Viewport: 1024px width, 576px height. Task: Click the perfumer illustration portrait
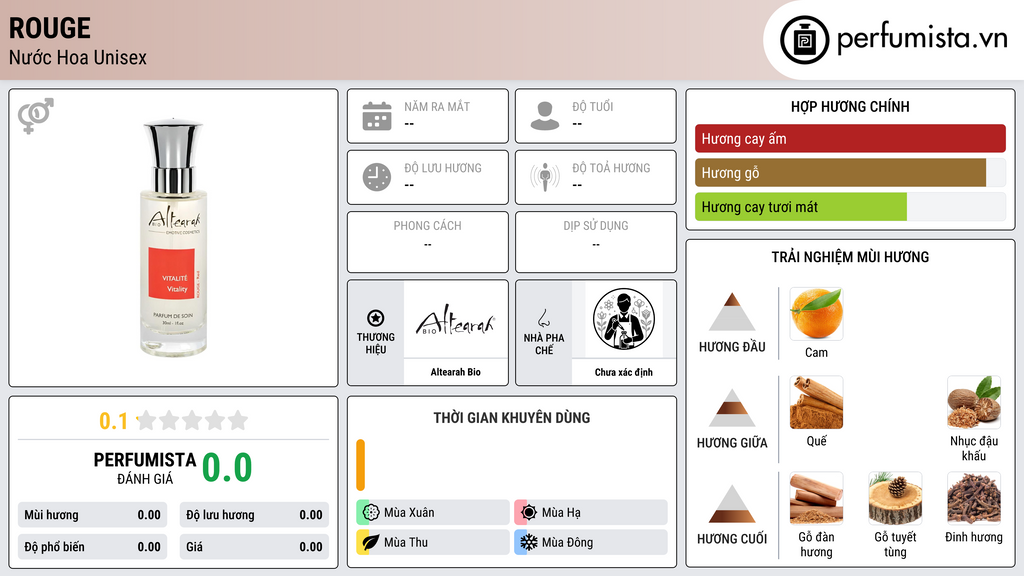624,319
